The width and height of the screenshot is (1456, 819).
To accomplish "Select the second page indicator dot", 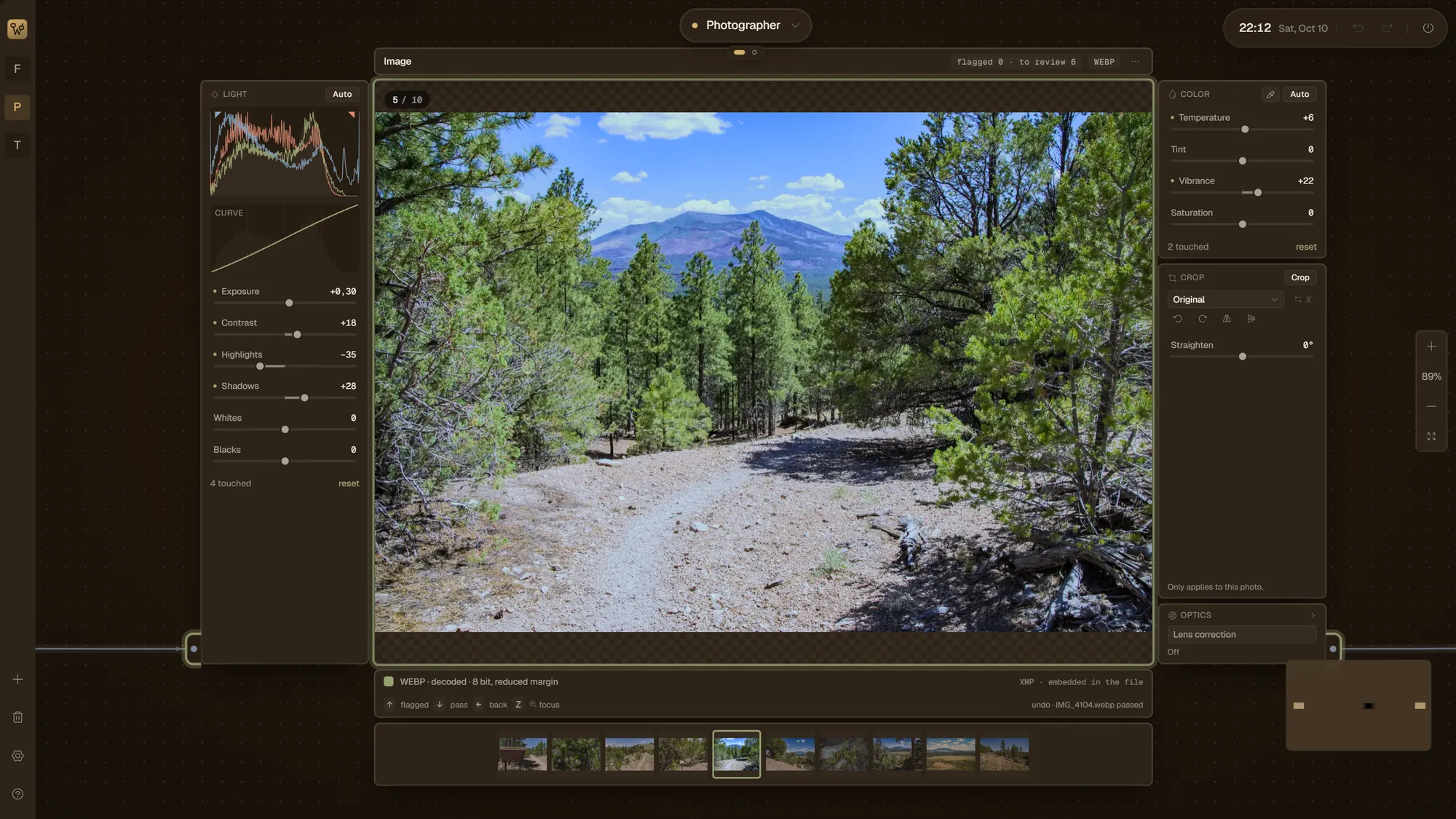I will coord(754,52).
